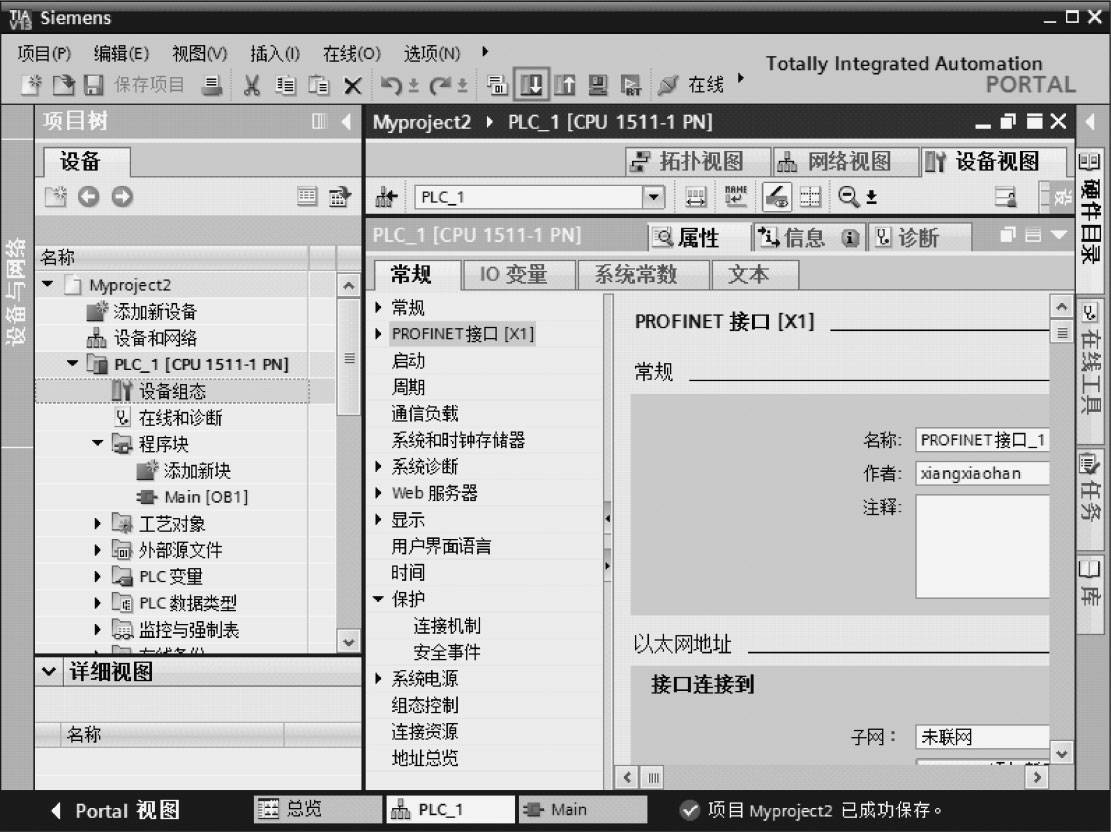Collapse the project tree panel with the arrow
The image size is (1111, 832).
point(346,122)
